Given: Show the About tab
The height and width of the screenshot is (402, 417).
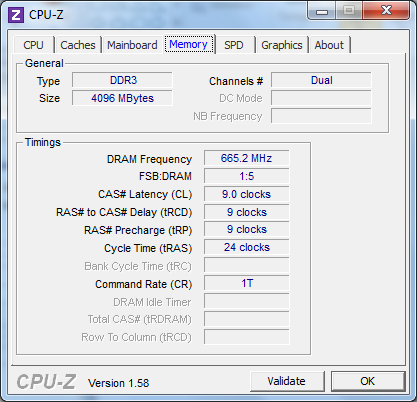Looking at the screenshot, I should pyautogui.click(x=329, y=45).
